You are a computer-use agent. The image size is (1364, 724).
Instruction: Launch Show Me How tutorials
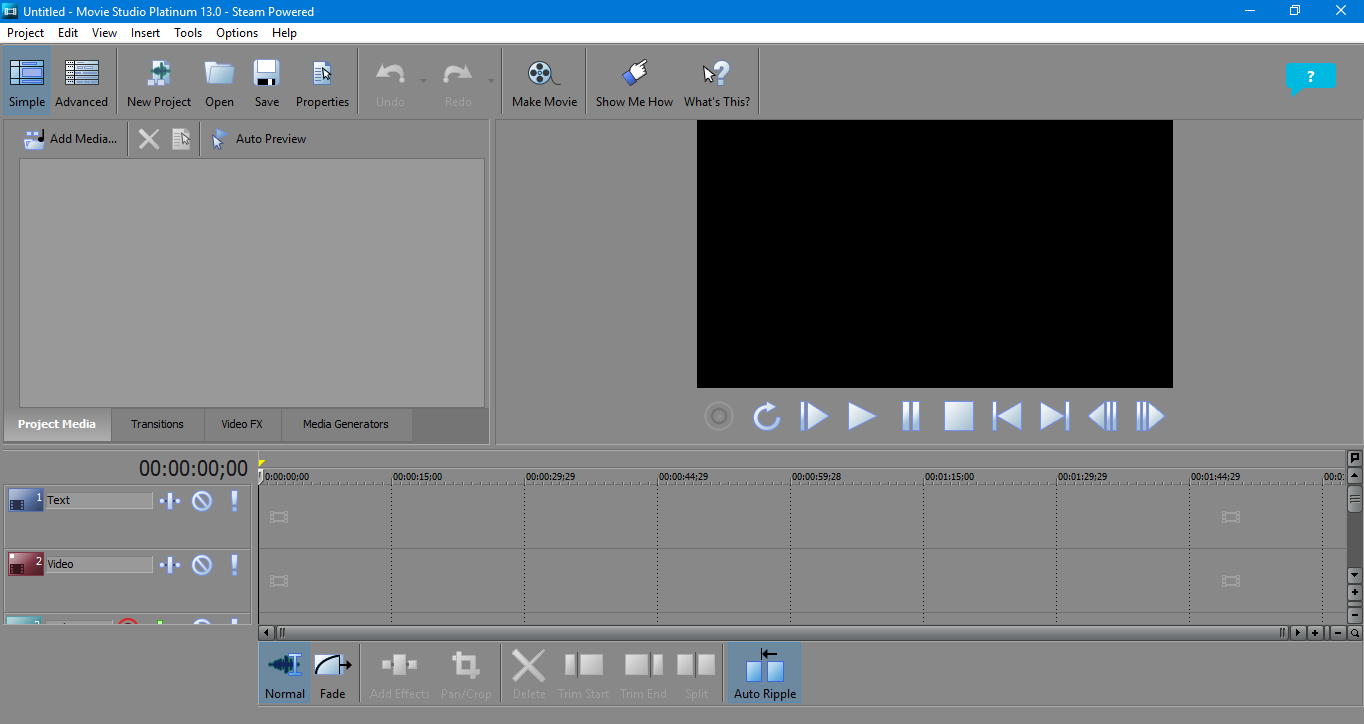pyautogui.click(x=634, y=82)
